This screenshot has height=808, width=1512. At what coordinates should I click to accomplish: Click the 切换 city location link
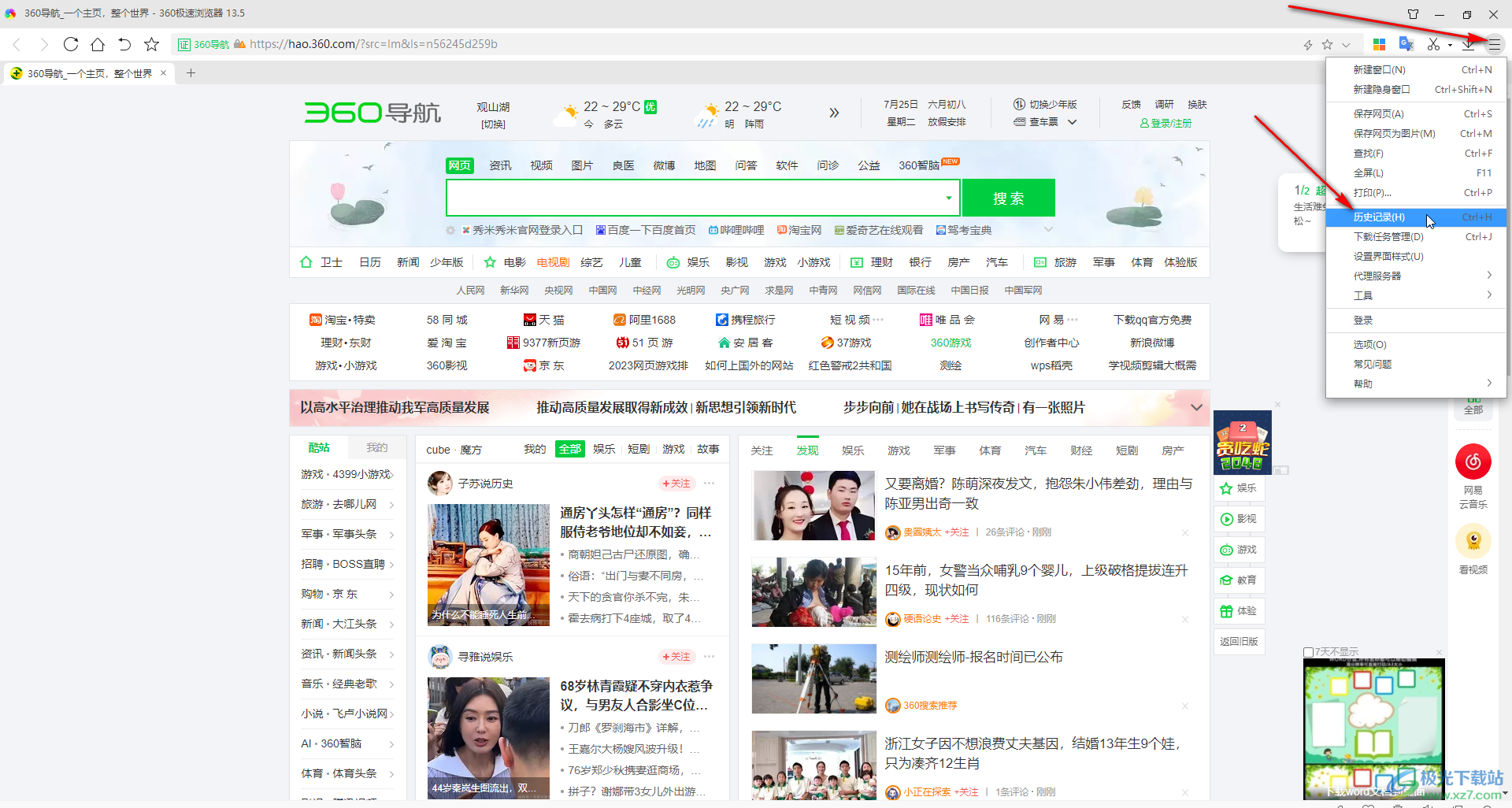click(x=493, y=124)
